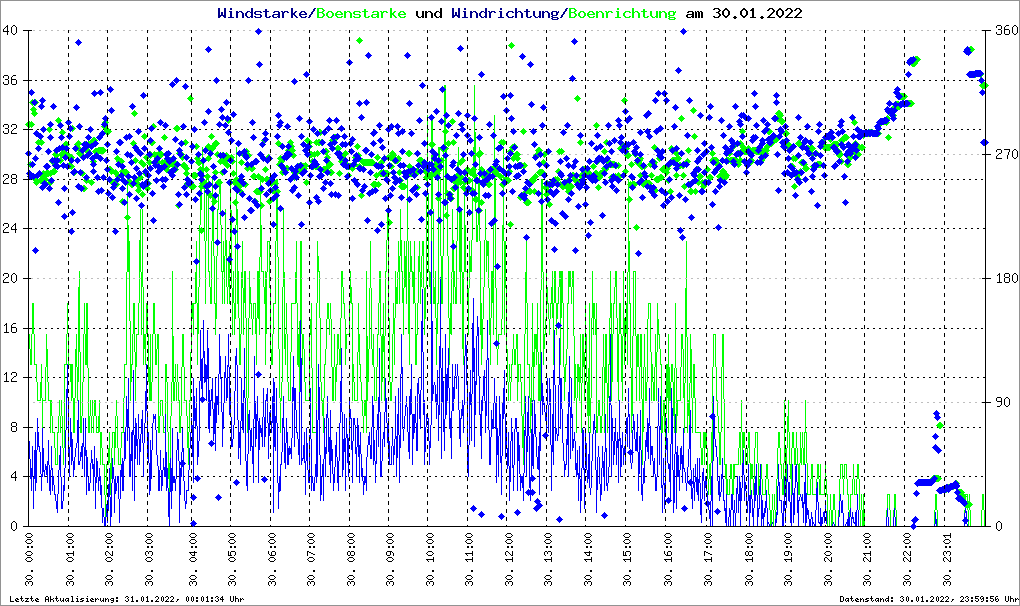The height and width of the screenshot is (606, 1020).
Task: Select the blue Windrichtung title label
Action: pyautogui.click(x=506, y=13)
